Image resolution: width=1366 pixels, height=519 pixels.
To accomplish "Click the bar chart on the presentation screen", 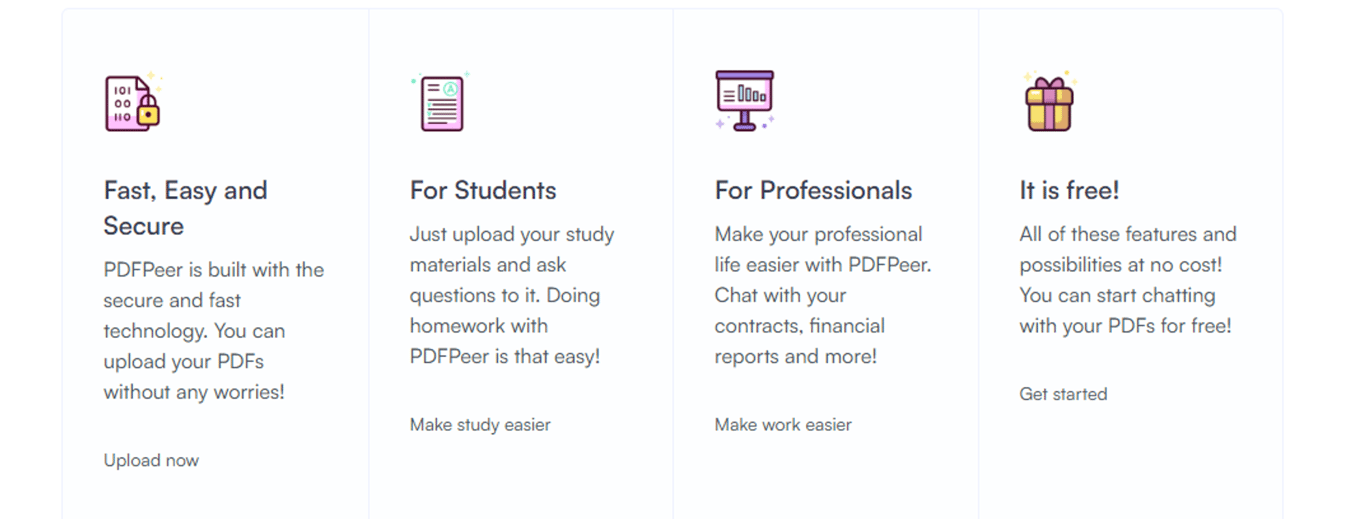I will pyautogui.click(x=752, y=95).
